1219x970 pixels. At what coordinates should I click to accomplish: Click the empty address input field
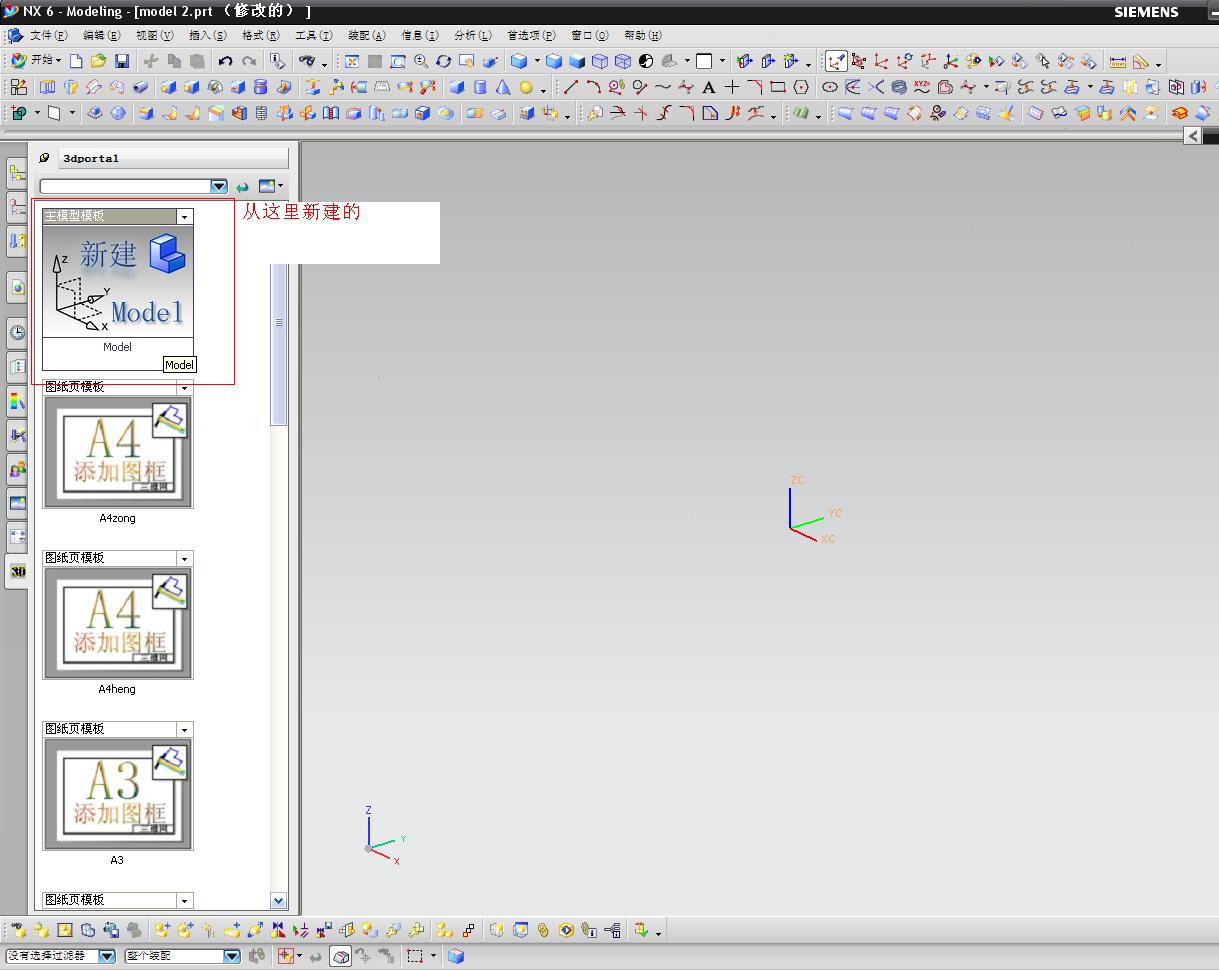125,186
